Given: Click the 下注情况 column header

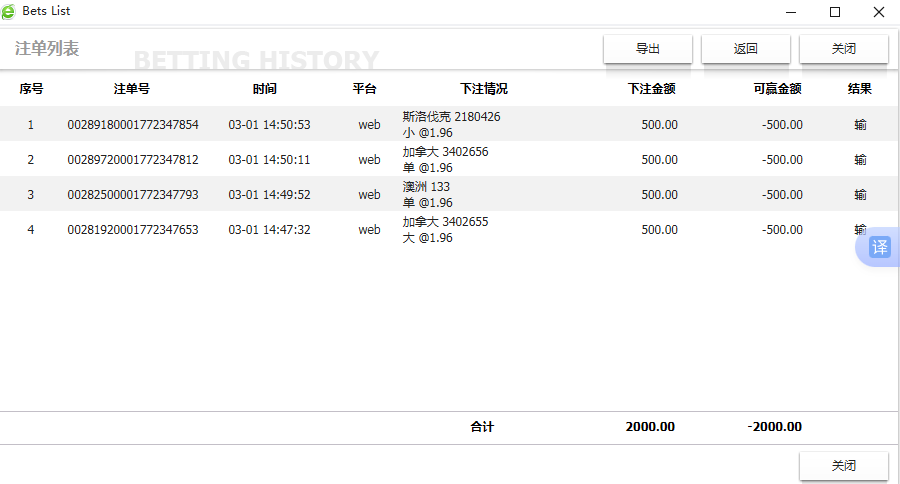Looking at the screenshot, I should [x=484, y=89].
